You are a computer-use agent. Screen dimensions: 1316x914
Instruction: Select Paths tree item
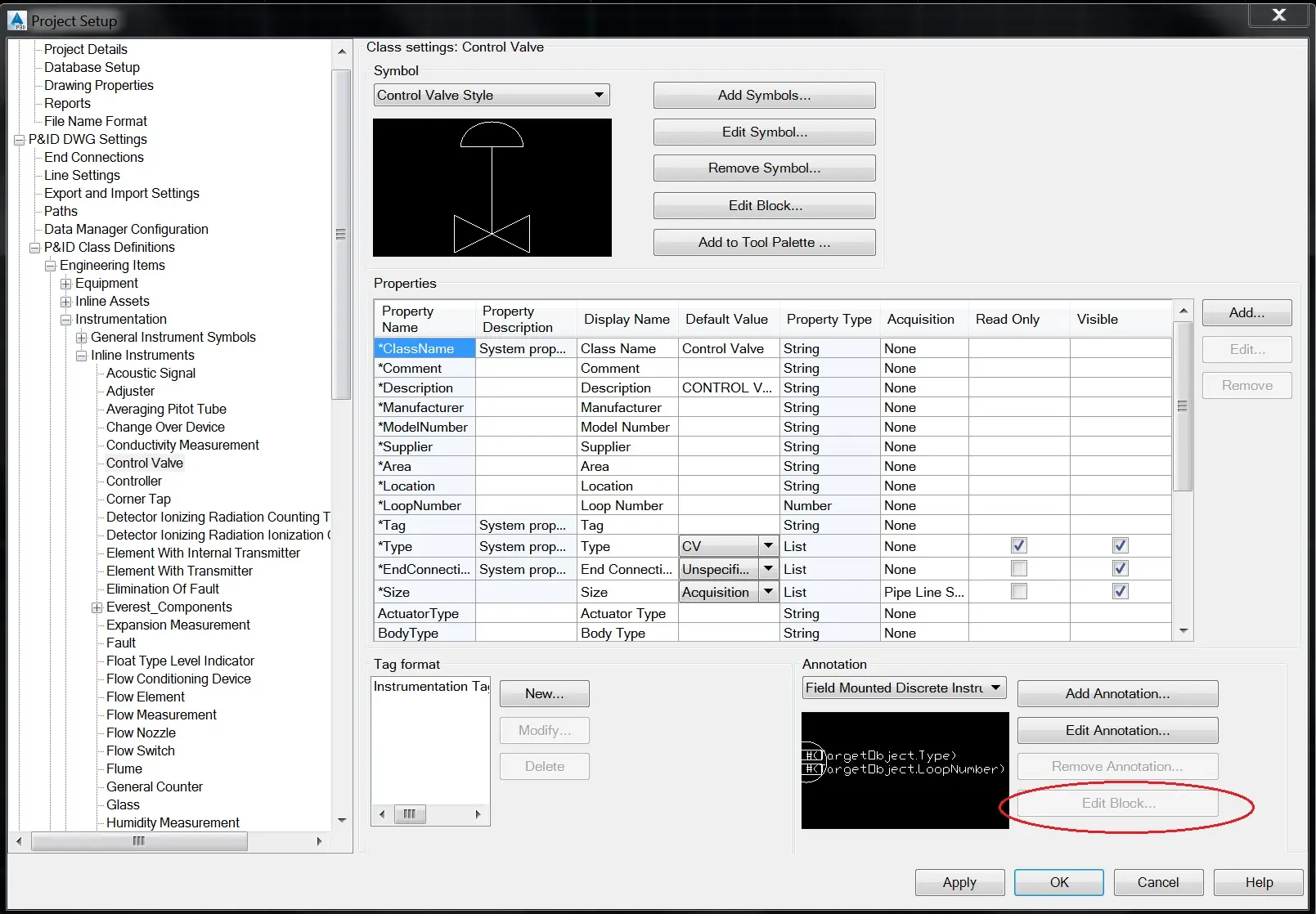click(x=61, y=211)
